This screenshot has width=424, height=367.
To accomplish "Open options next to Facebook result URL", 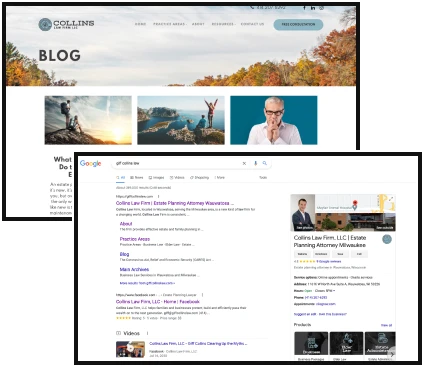I will pyautogui.click(x=202, y=295).
